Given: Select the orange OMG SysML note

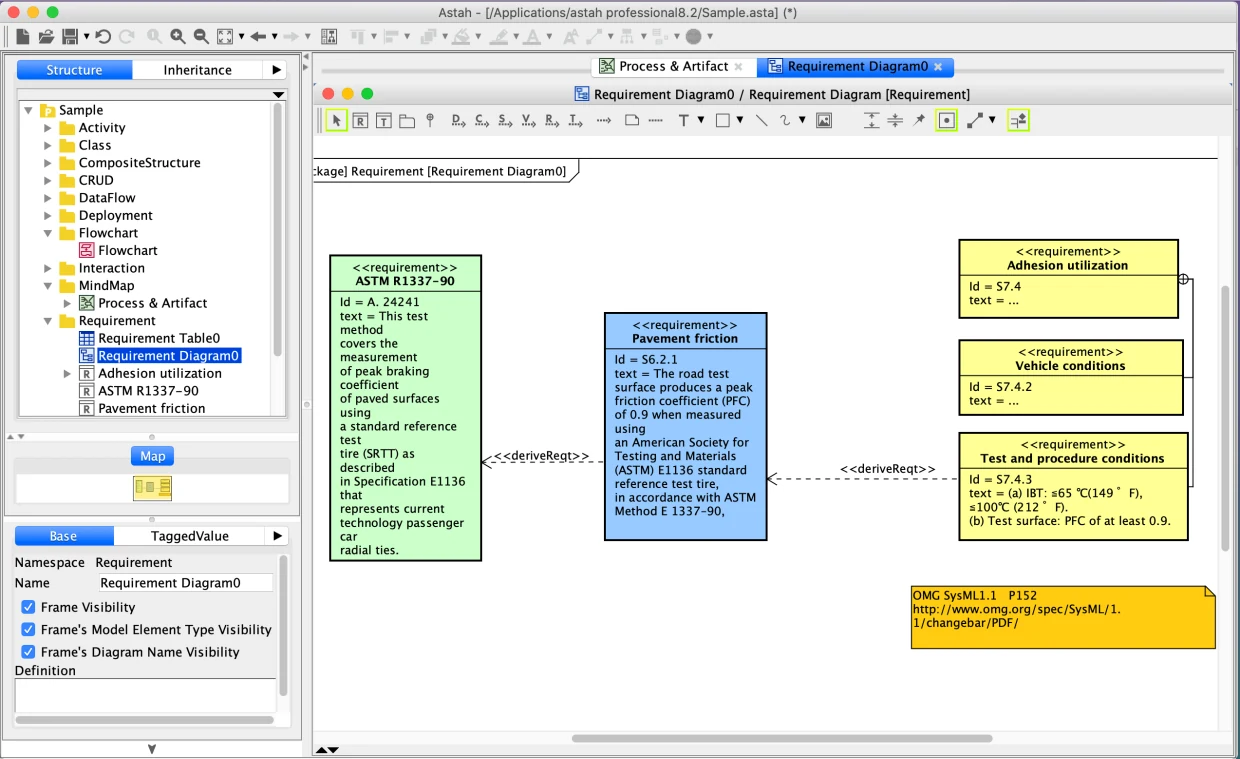Looking at the screenshot, I should tap(1063, 617).
